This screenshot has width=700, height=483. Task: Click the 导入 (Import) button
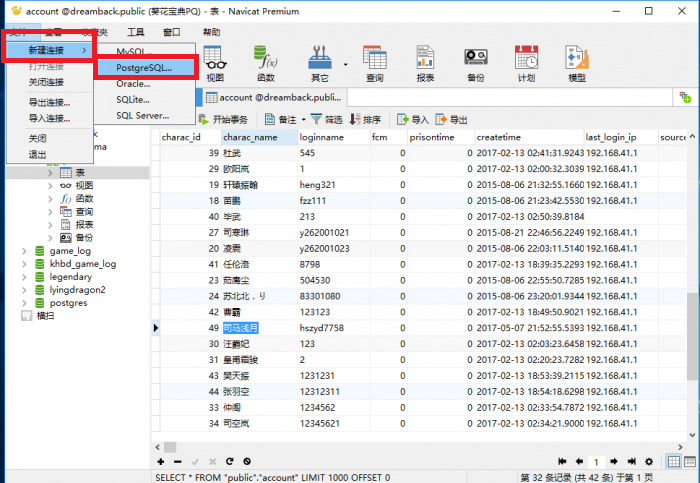[412, 119]
